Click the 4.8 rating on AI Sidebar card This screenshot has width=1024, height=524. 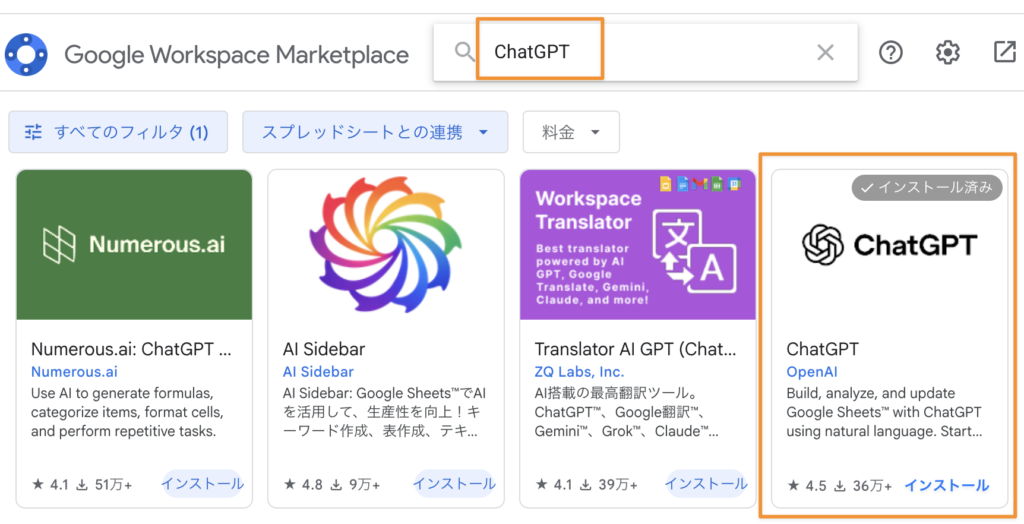(302, 485)
